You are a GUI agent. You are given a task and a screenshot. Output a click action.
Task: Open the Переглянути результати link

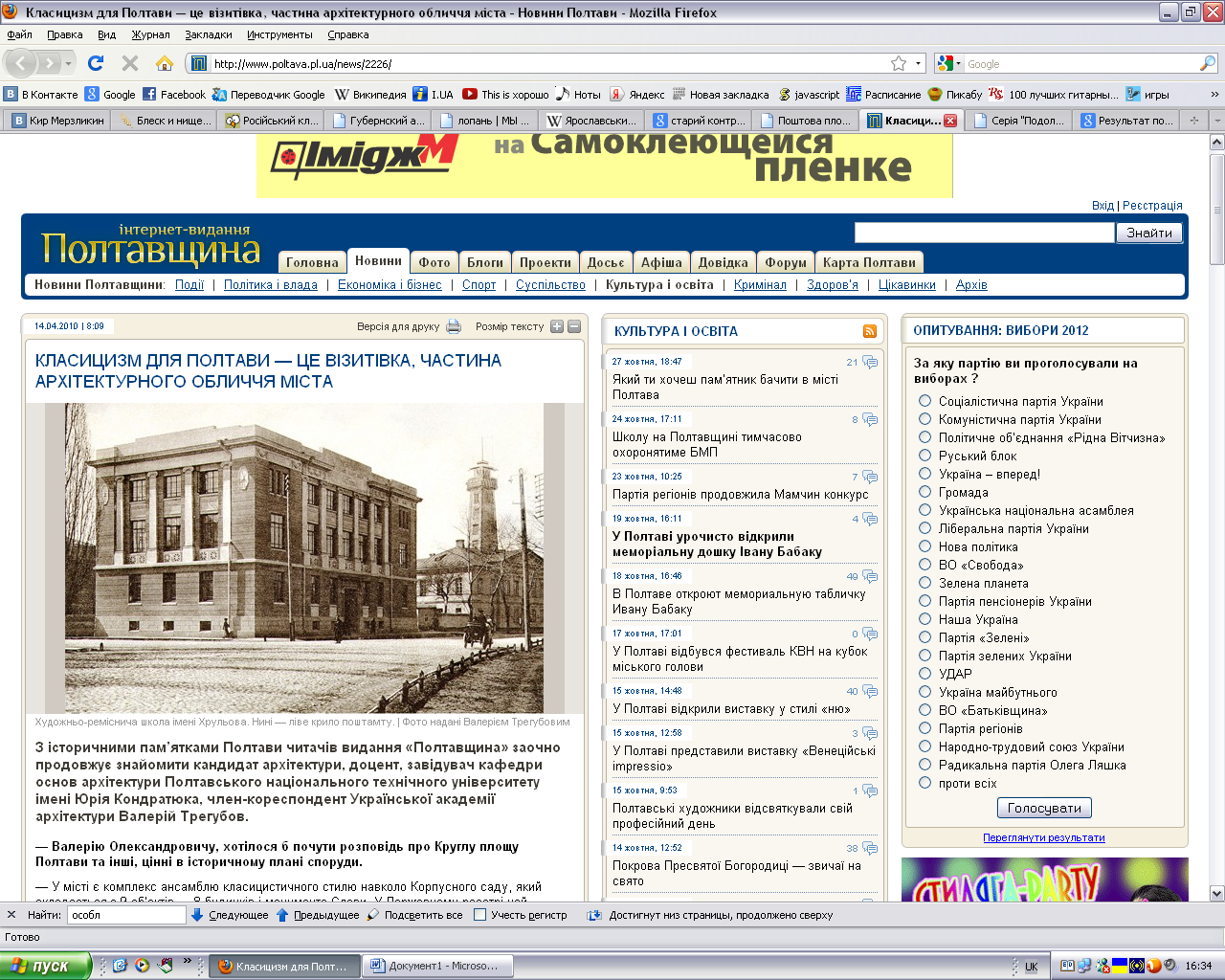[x=1043, y=837]
